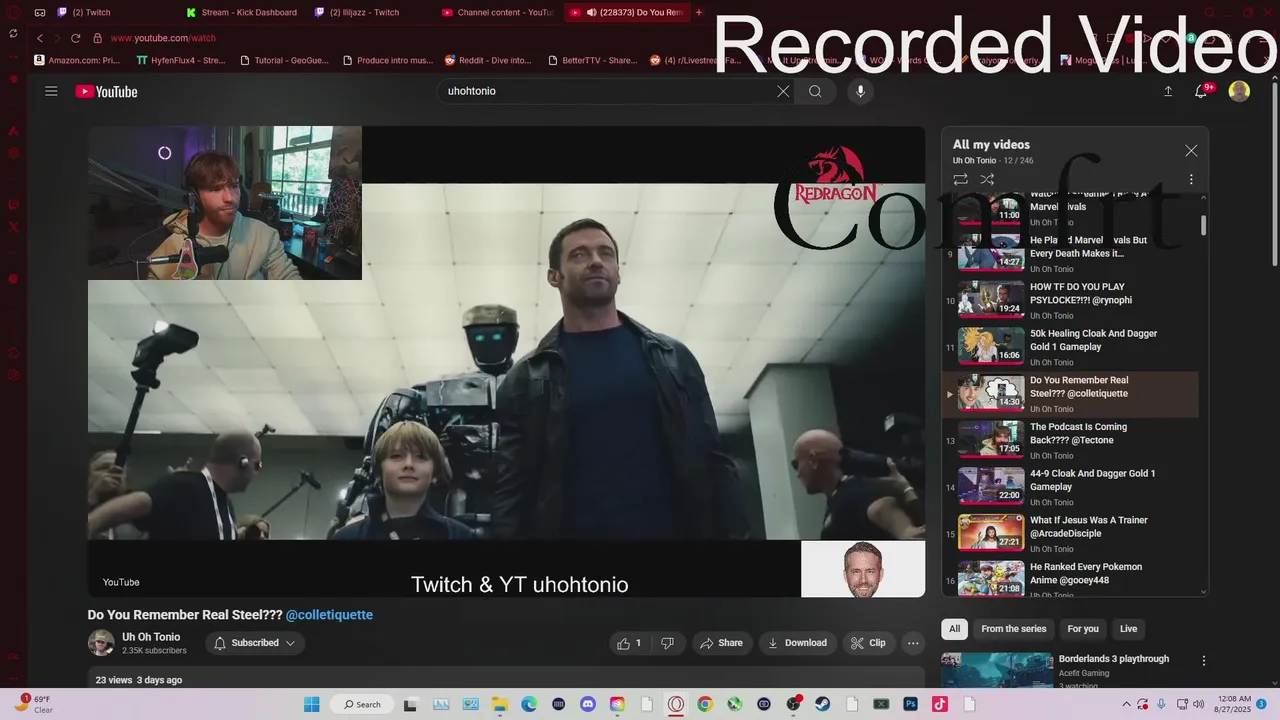Switch to Channel content - YouTube tab
The height and width of the screenshot is (720, 1280).
click(497, 12)
